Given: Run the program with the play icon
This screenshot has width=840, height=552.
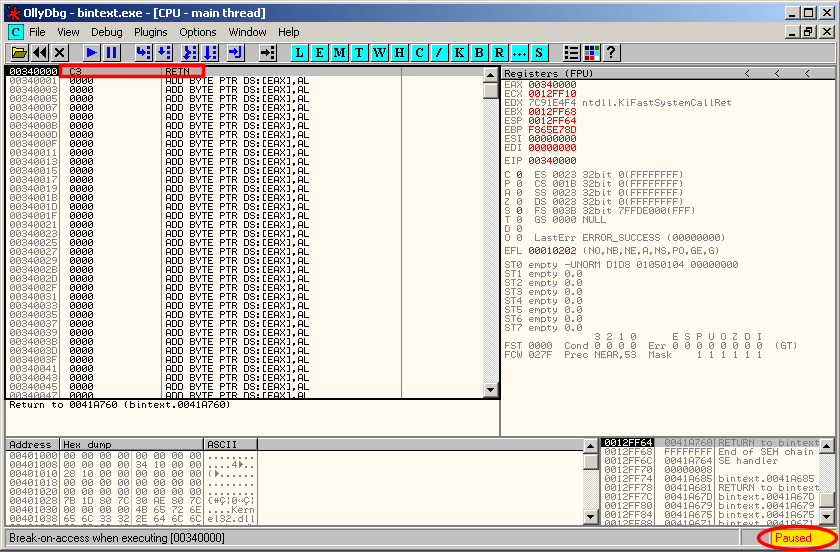Looking at the screenshot, I should [91, 52].
